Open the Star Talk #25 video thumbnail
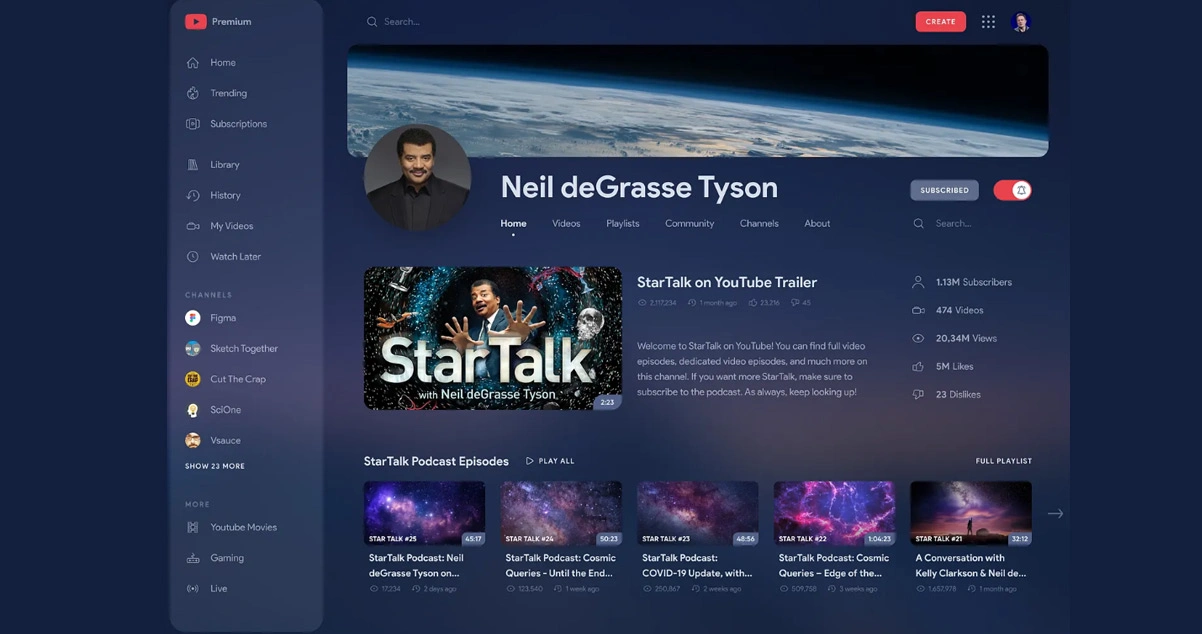Viewport: 1202px width, 634px height. [x=425, y=513]
